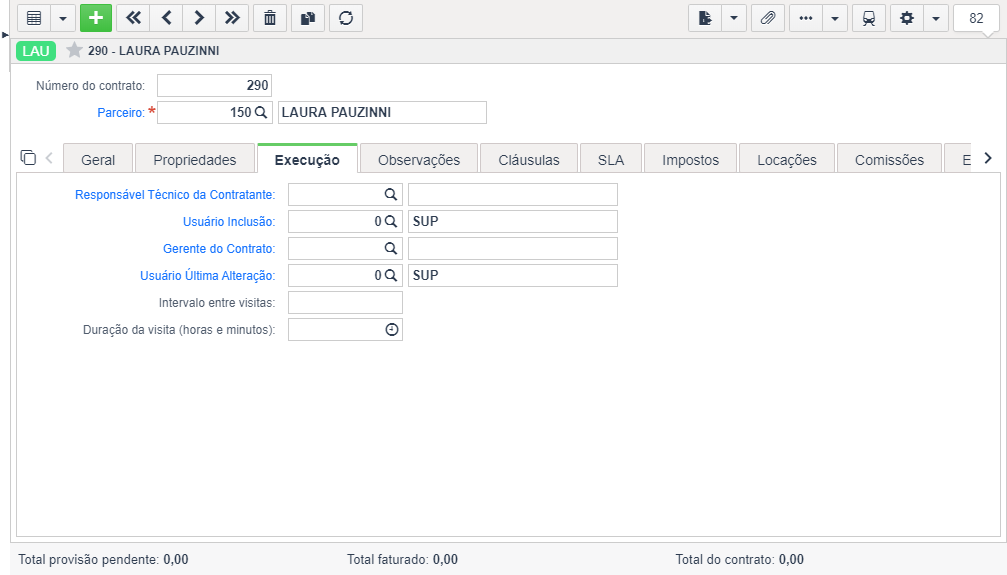Viewport: 1007px width, 575px height.
Task: Open the export document icon
Action: [705, 18]
